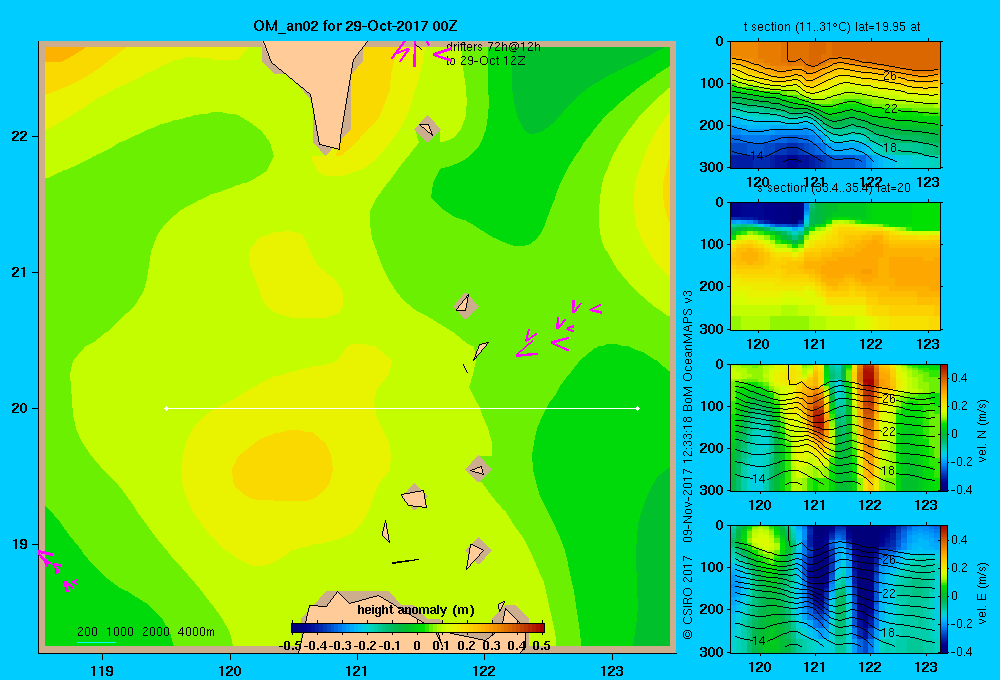Click the white section line at latitude 20
1000x680 pixels.
[402, 408]
